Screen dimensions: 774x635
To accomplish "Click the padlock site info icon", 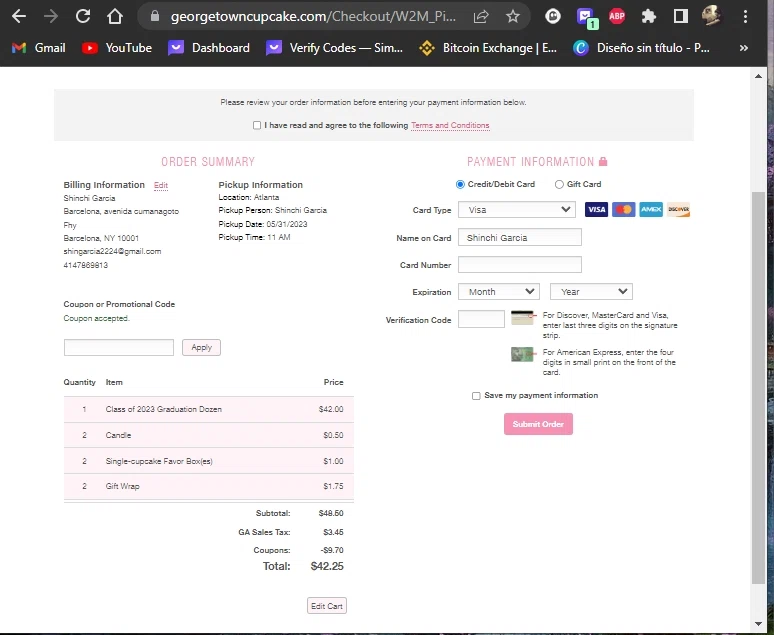I will tap(155, 16).
